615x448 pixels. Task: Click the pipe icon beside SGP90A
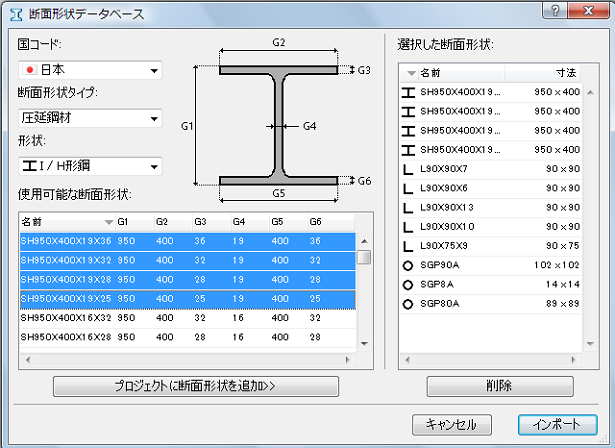[x=408, y=266]
